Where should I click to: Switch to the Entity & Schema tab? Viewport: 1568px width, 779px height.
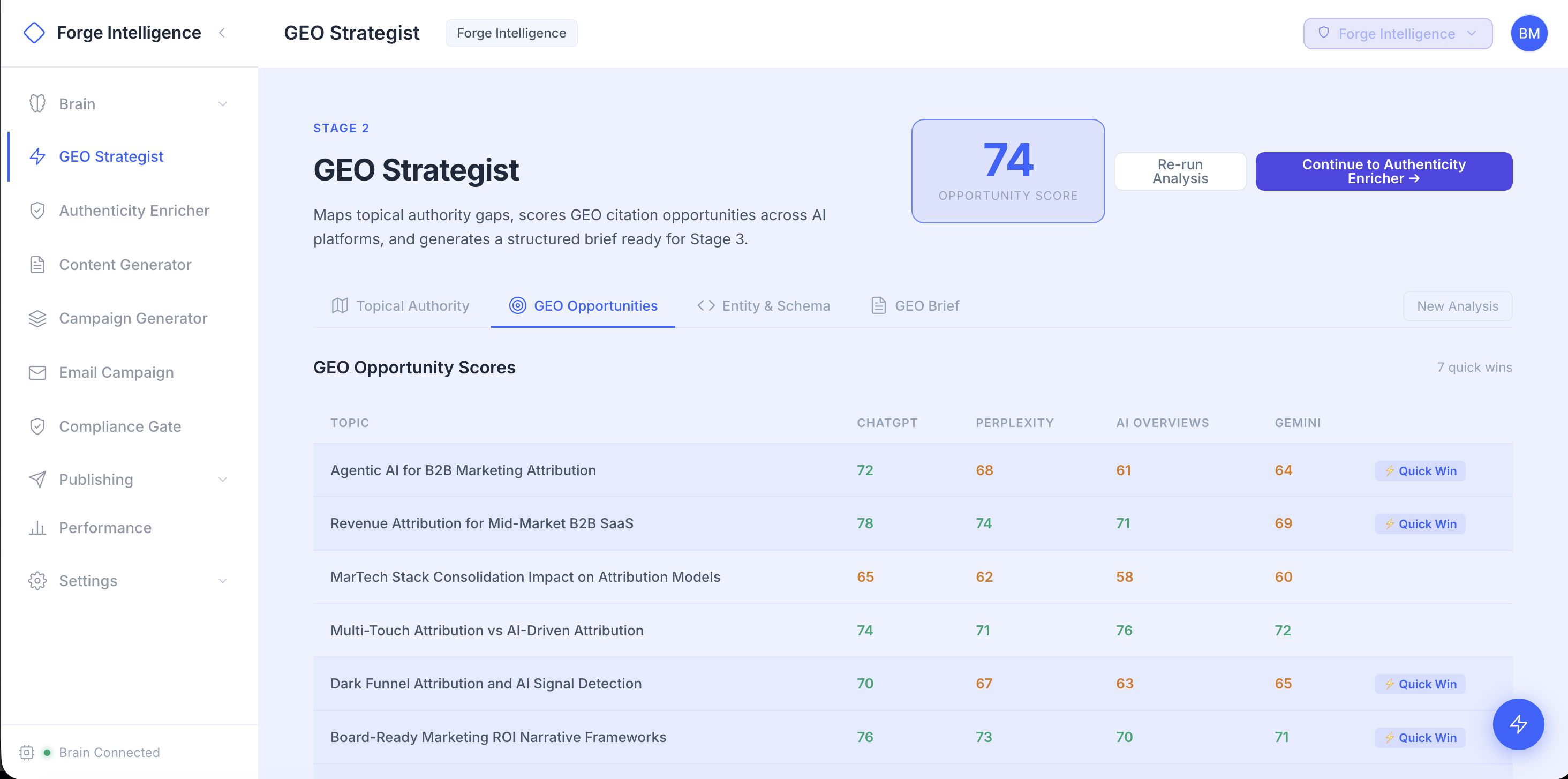763,306
